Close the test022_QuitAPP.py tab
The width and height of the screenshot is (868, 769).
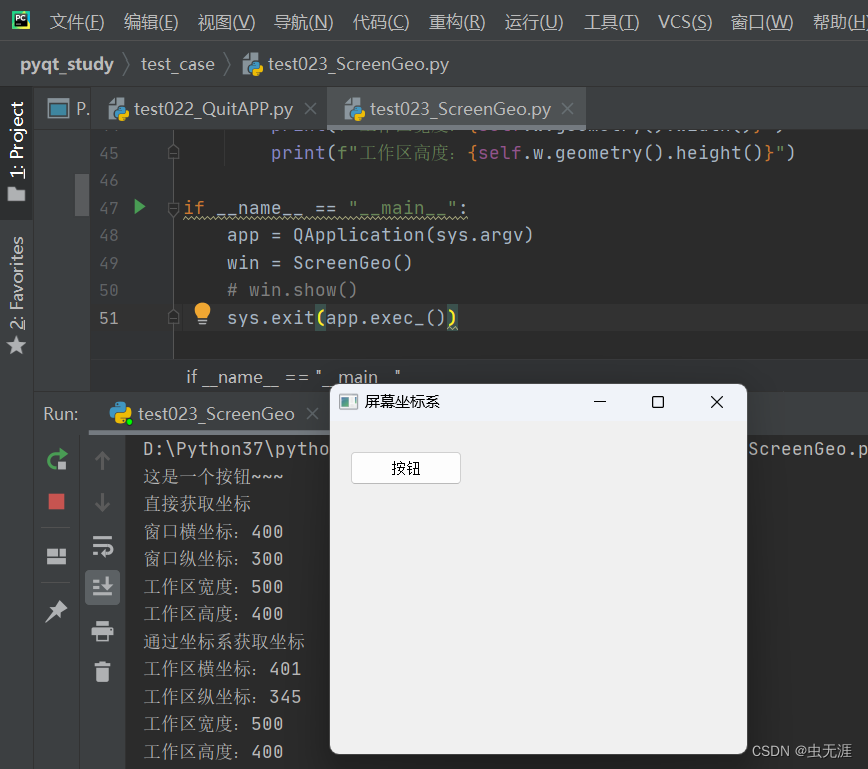[311, 109]
